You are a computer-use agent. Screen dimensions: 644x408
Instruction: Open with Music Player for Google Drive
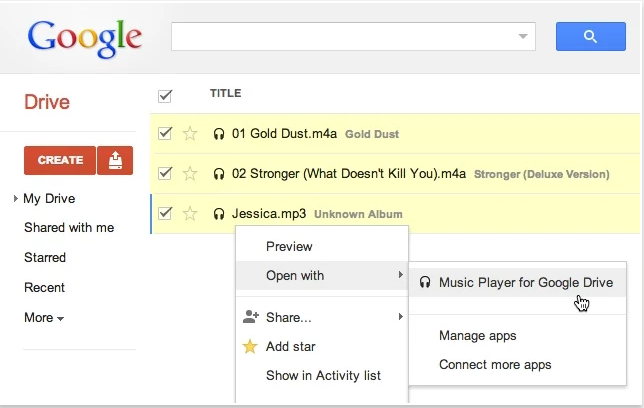tap(518, 282)
